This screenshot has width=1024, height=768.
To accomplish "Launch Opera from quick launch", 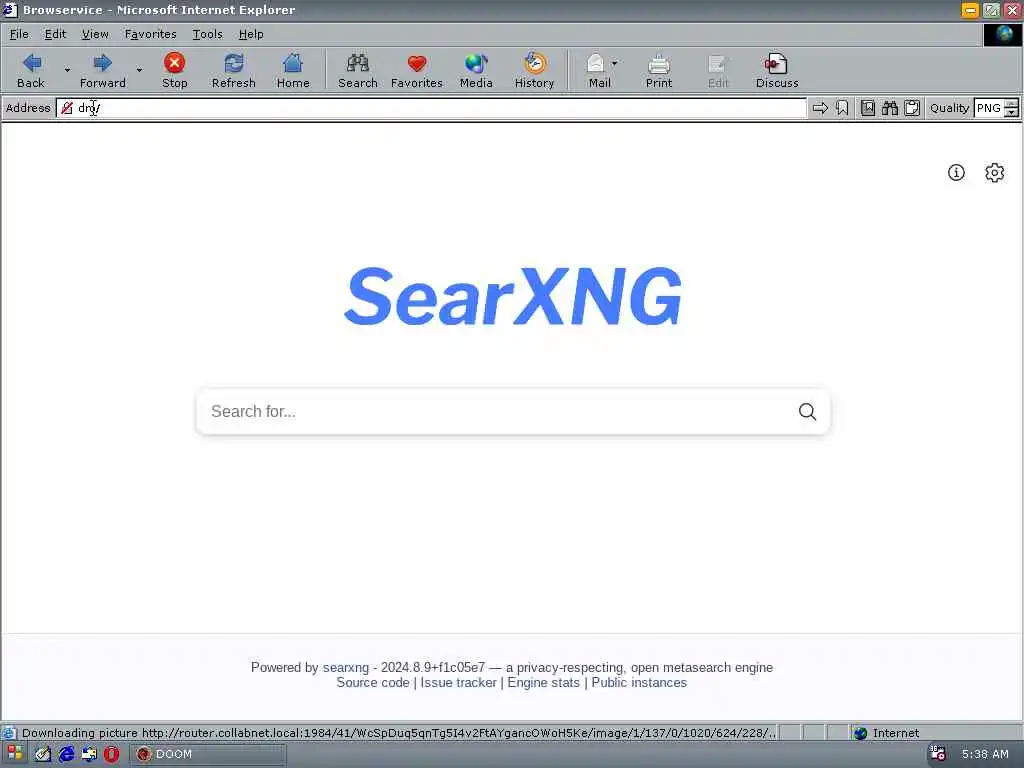I will tap(112, 754).
